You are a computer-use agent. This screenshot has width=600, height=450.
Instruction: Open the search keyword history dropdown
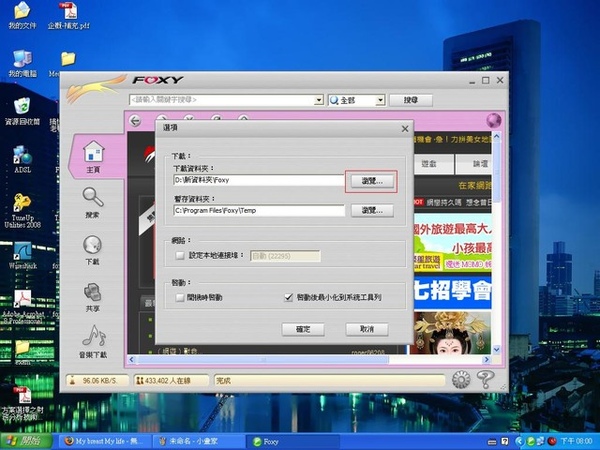tap(318, 100)
